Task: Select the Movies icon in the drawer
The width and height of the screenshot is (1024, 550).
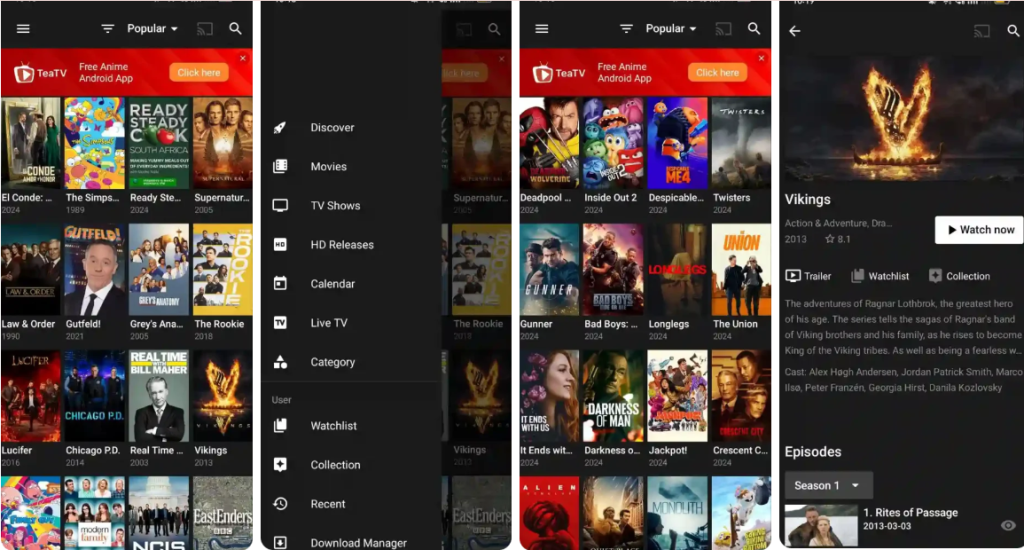Action: tap(281, 167)
